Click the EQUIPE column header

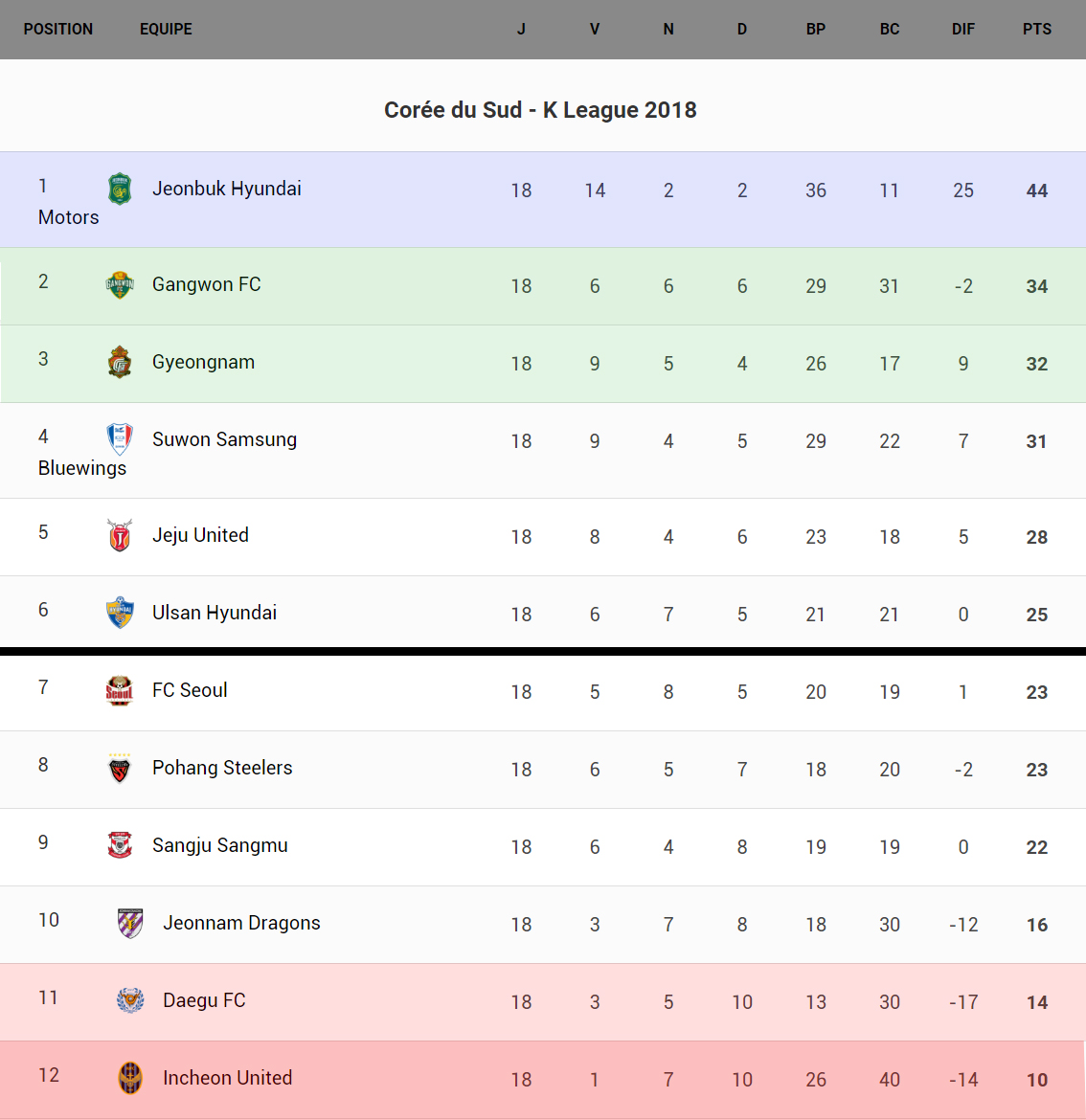click(x=166, y=29)
